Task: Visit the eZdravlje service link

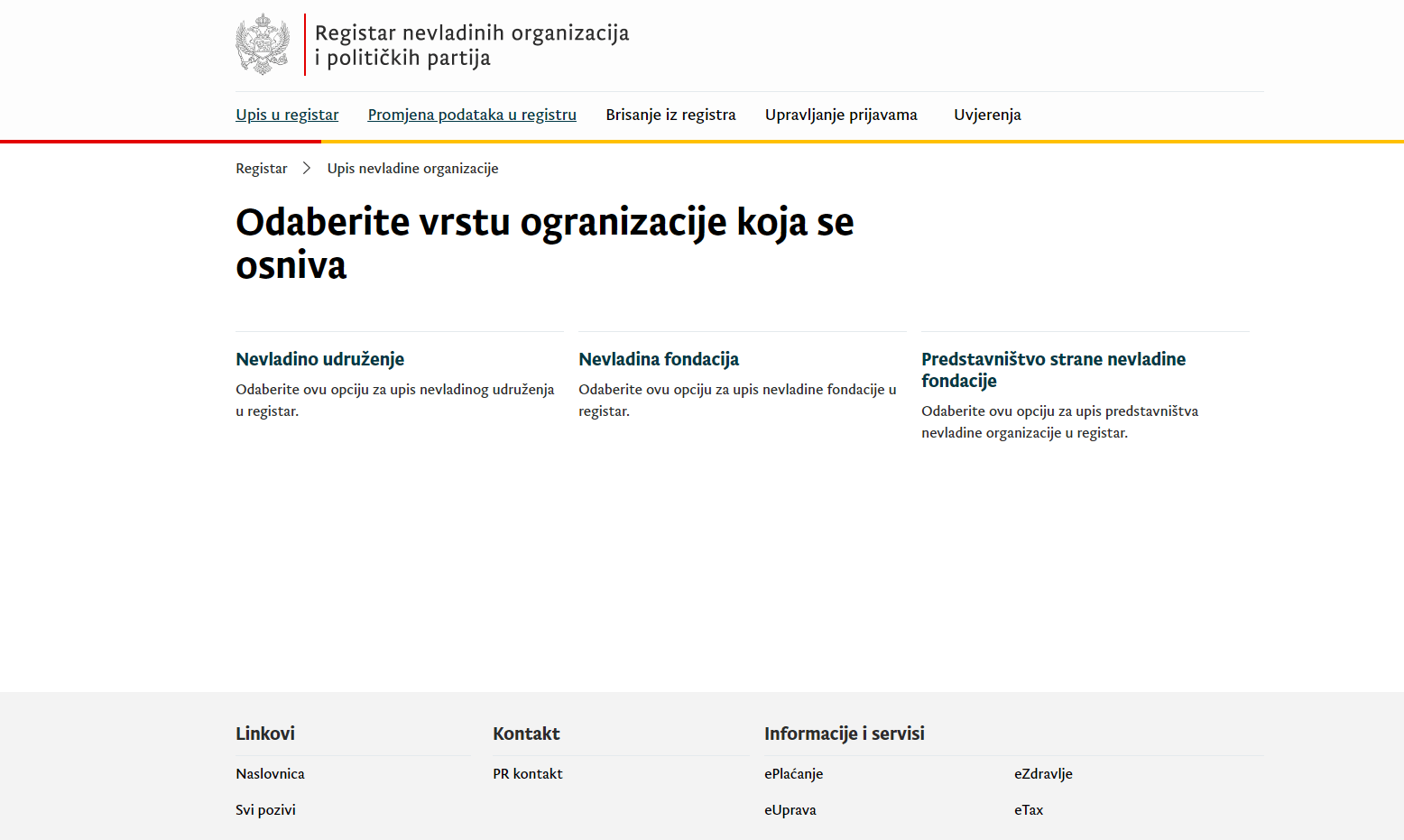Action: click(x=1043, y=774)
